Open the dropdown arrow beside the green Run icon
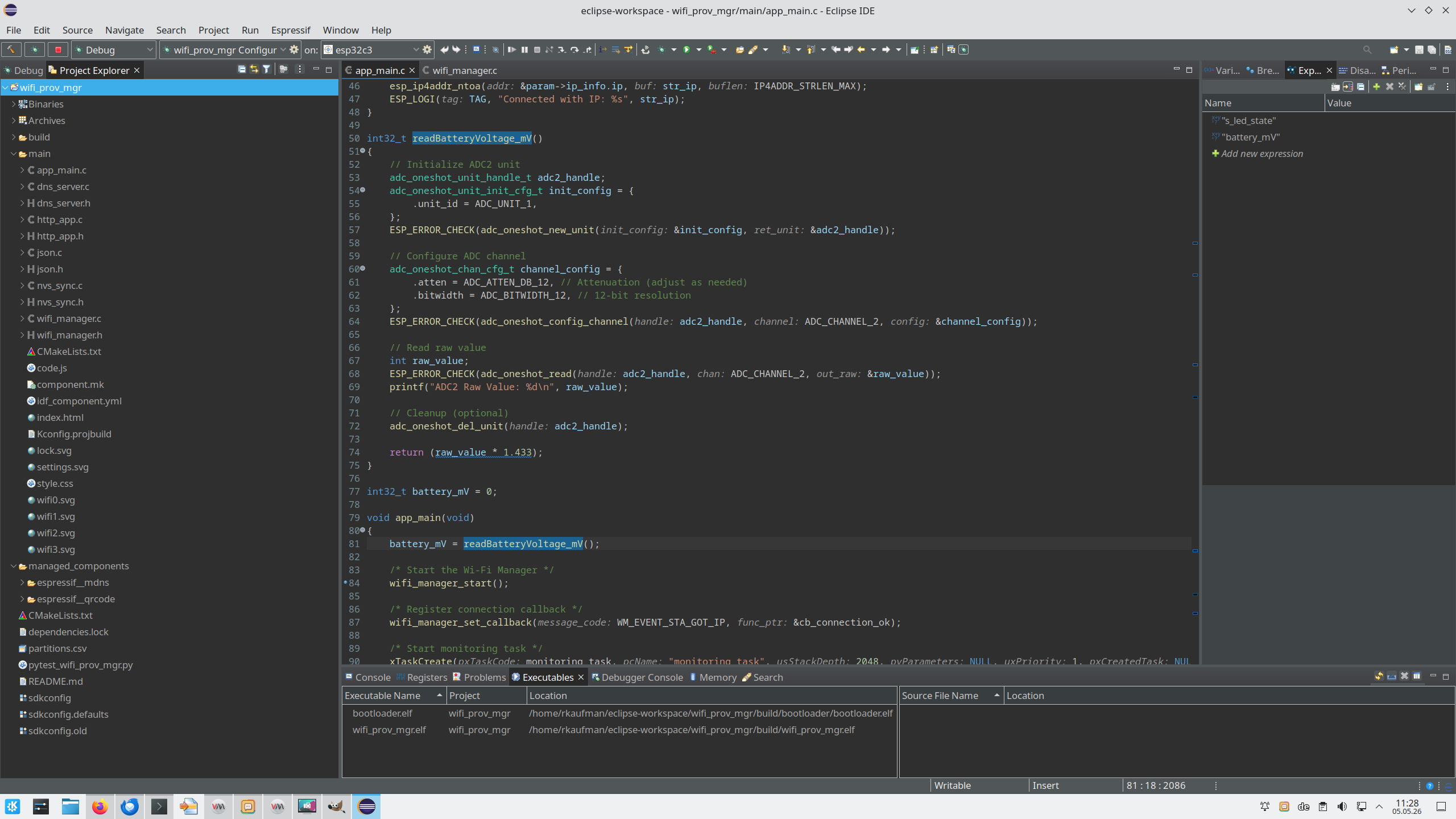 click(x=699, y=49)
